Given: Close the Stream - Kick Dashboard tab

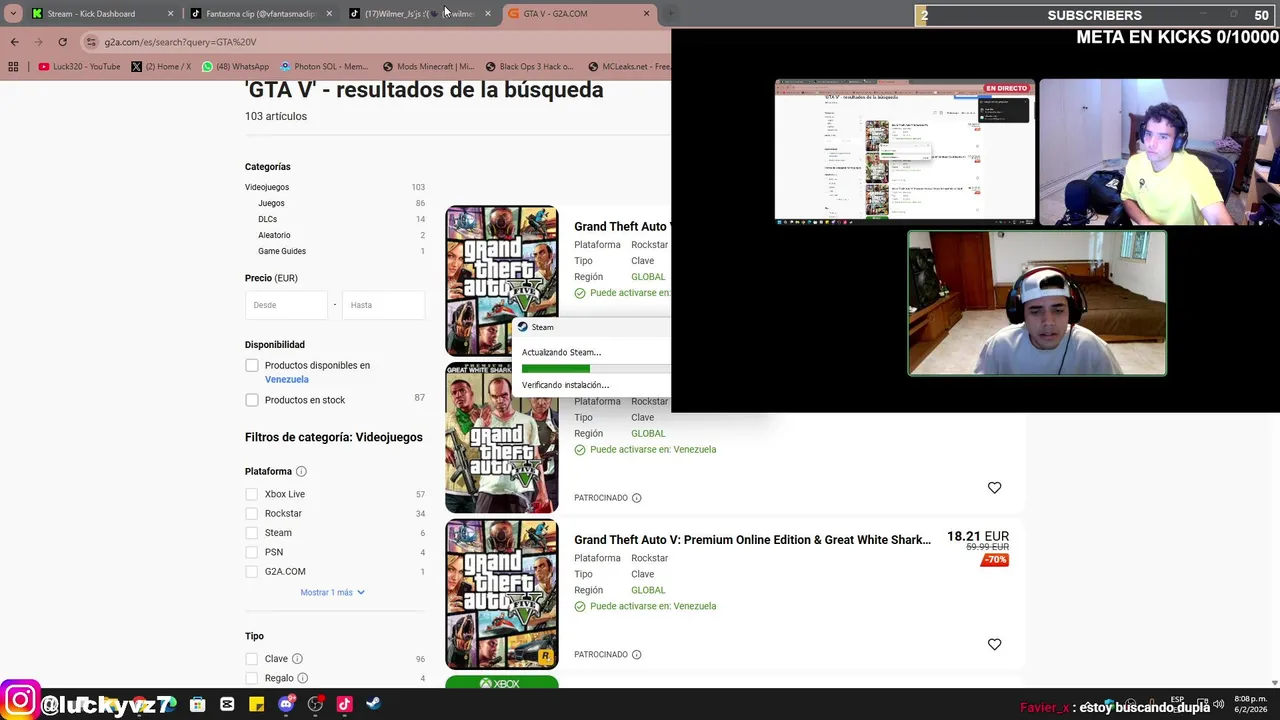Looking at the screenshot, I should click(x=170, y=14).
